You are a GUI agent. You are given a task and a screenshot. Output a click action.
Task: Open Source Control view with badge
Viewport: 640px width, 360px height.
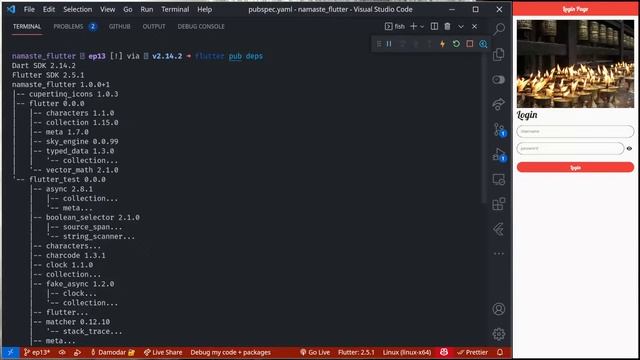(x=500, y=130)
